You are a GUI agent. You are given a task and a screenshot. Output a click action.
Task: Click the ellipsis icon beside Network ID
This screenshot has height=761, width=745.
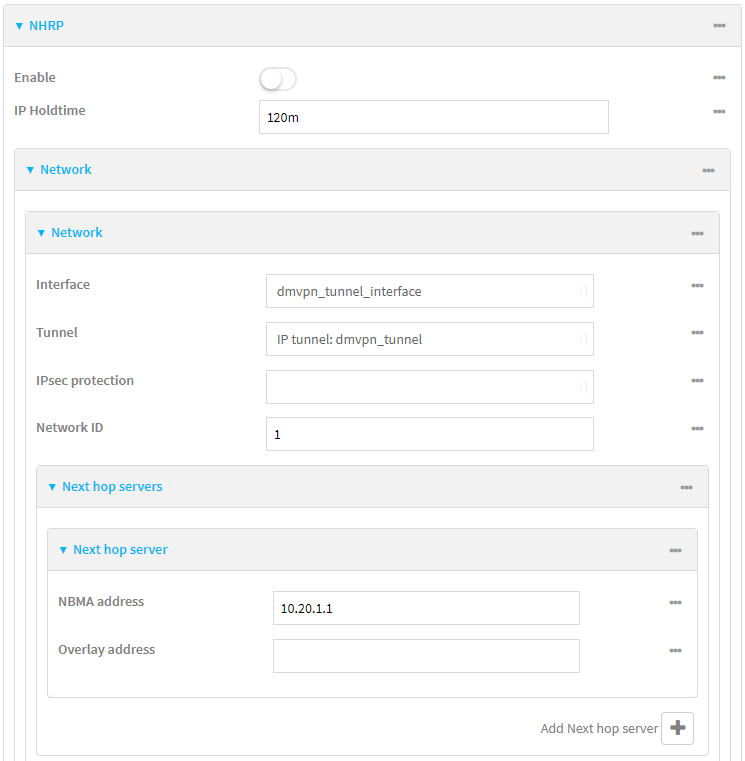pyautogui.click(x=696, y=429)
